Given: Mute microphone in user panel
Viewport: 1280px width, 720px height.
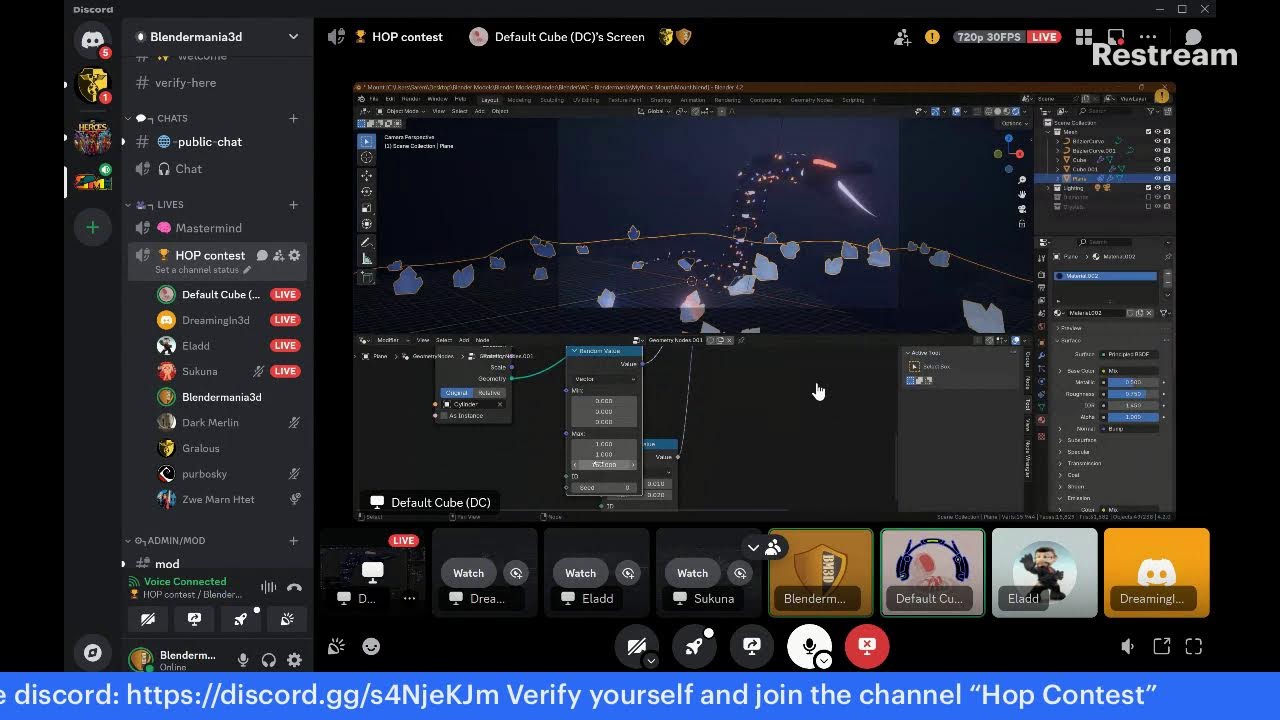Looking at the screenshot, I should pos(242,660).
